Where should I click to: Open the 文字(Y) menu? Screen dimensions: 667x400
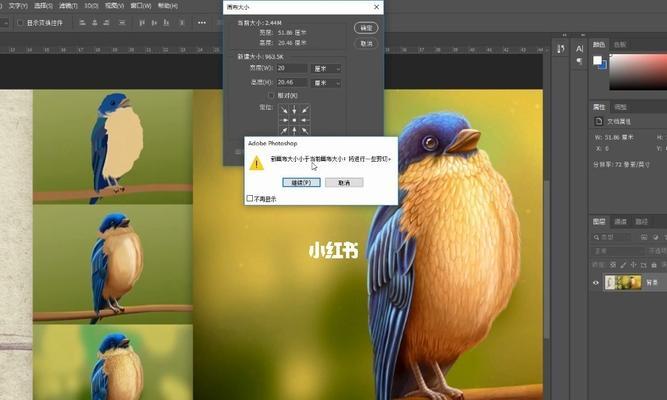(18, 6)
